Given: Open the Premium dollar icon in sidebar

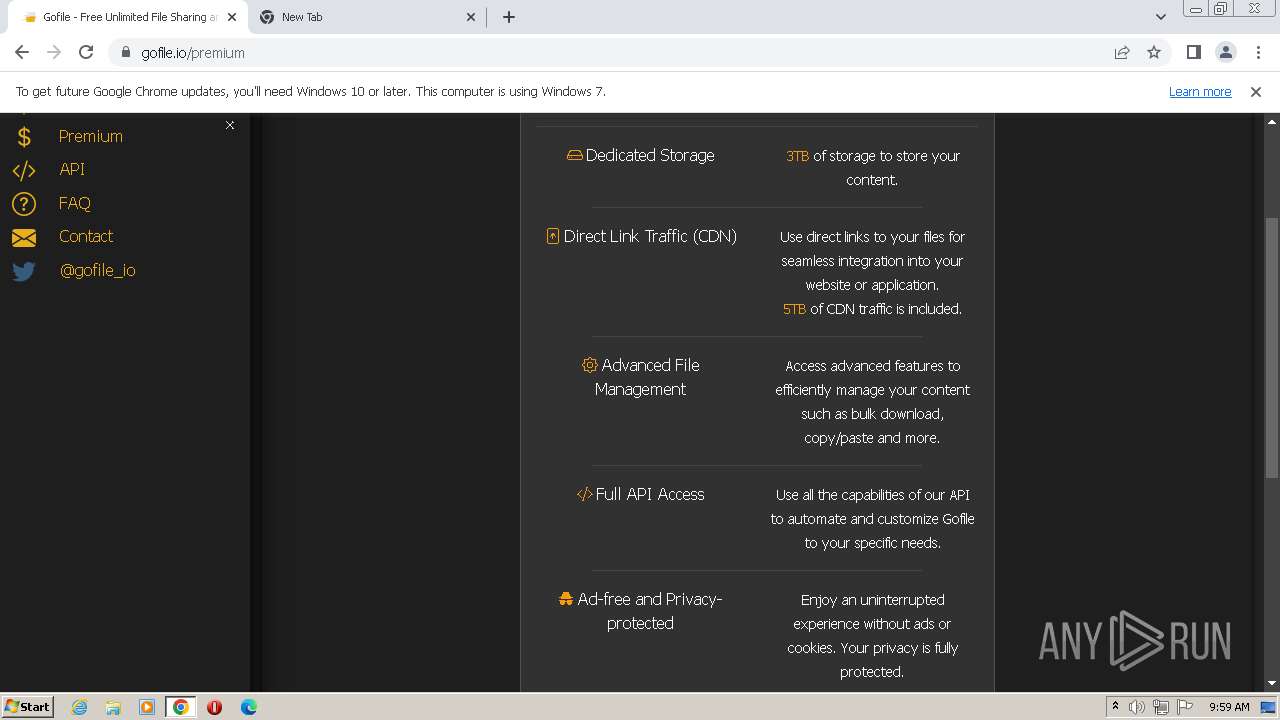Looking at the screenshot, I should click(24, 137).
